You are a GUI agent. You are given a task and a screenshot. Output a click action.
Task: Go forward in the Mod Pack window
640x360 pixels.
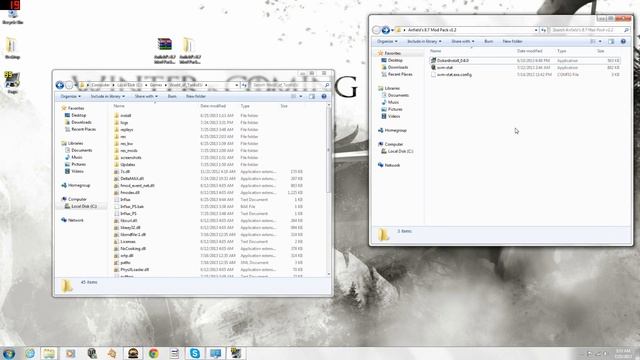385,30
